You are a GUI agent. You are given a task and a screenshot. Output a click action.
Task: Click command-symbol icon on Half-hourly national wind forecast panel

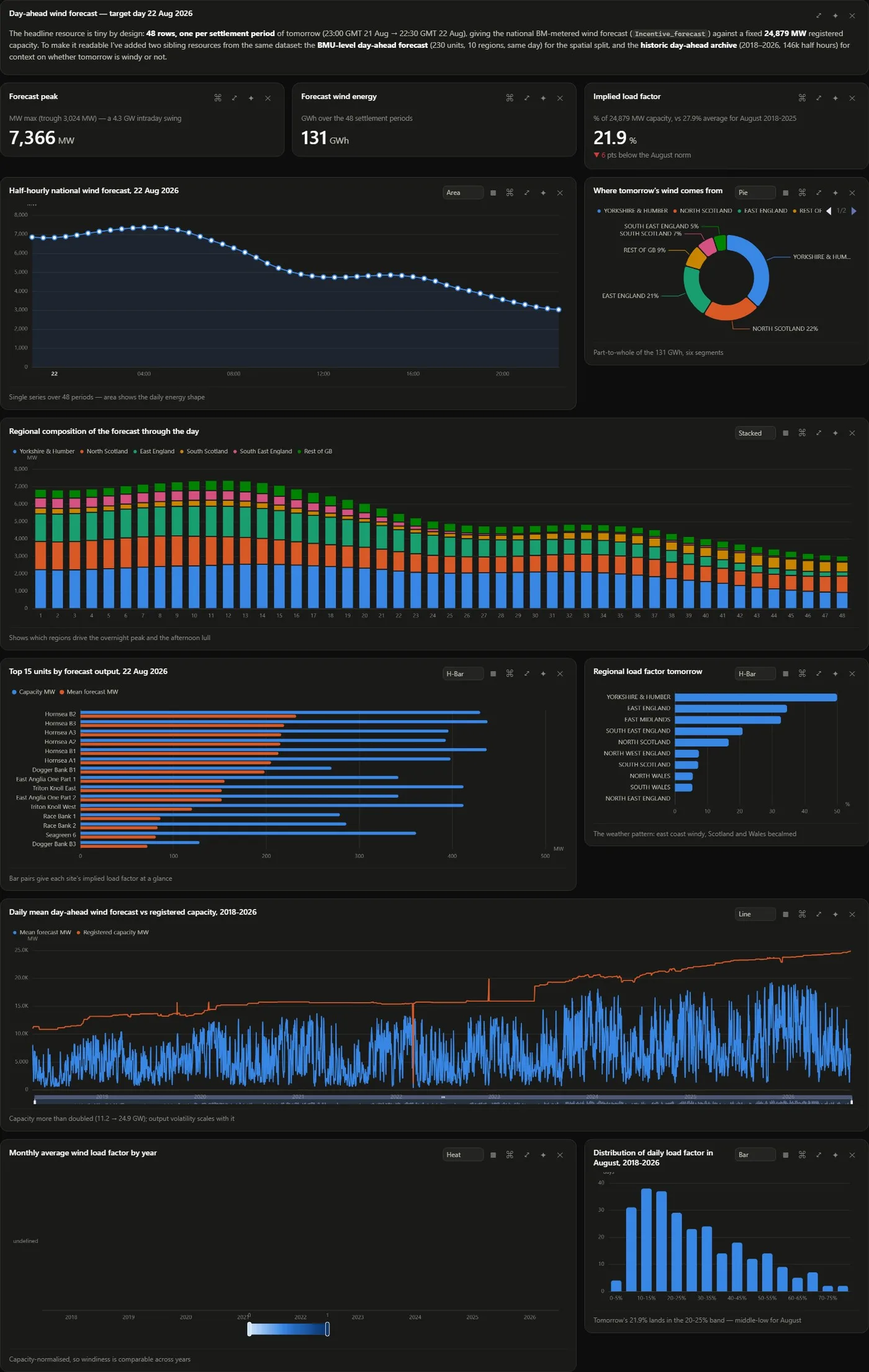(510, 193)
